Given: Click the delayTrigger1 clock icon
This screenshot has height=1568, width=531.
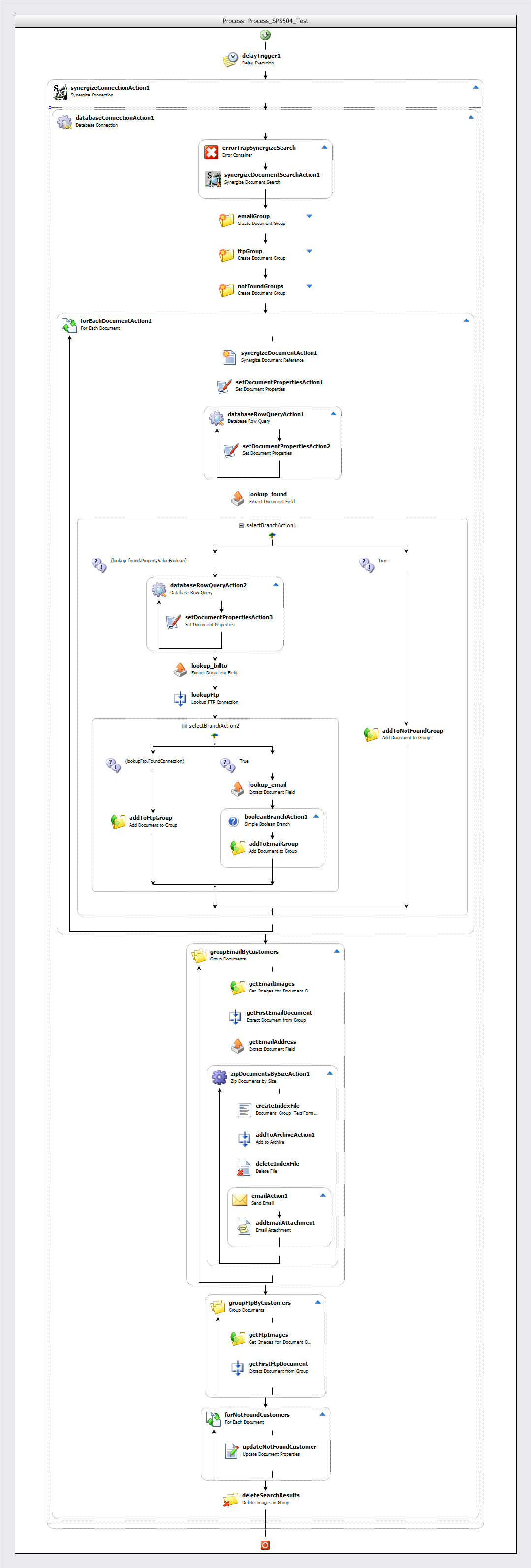Looking at the screenshot, I should [x=230, y=59].
